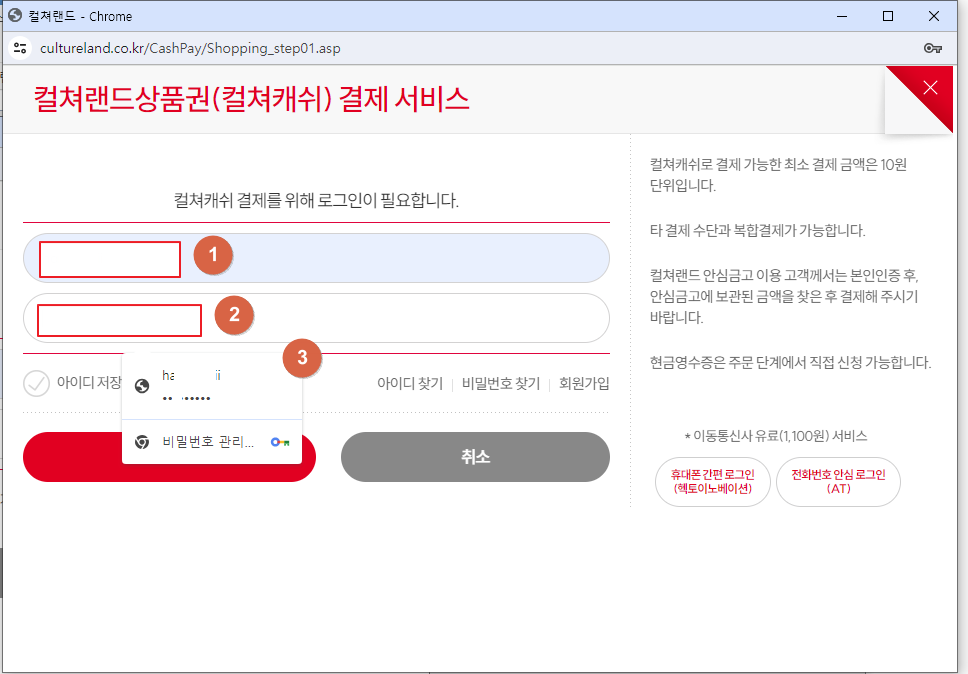Click the ID input field

(x=316, y=258)
